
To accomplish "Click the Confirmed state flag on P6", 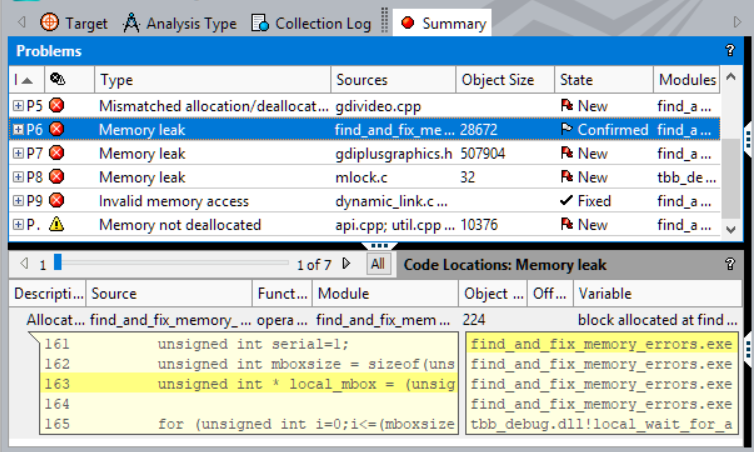I will point(567,129).
